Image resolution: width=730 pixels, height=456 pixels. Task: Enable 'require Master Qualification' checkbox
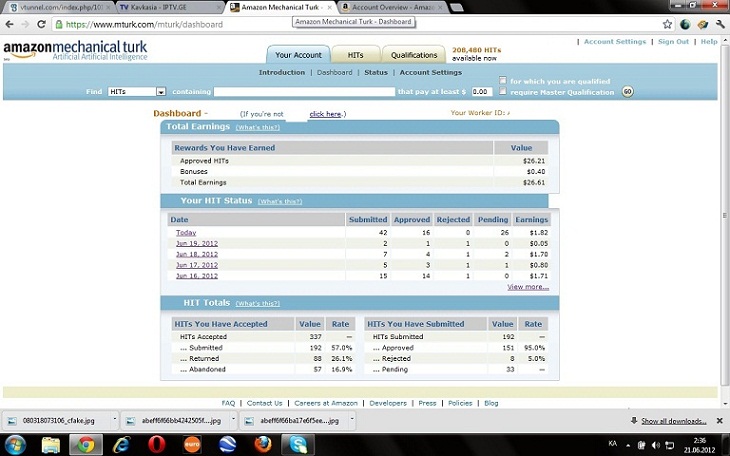click(x=503, y=91)
